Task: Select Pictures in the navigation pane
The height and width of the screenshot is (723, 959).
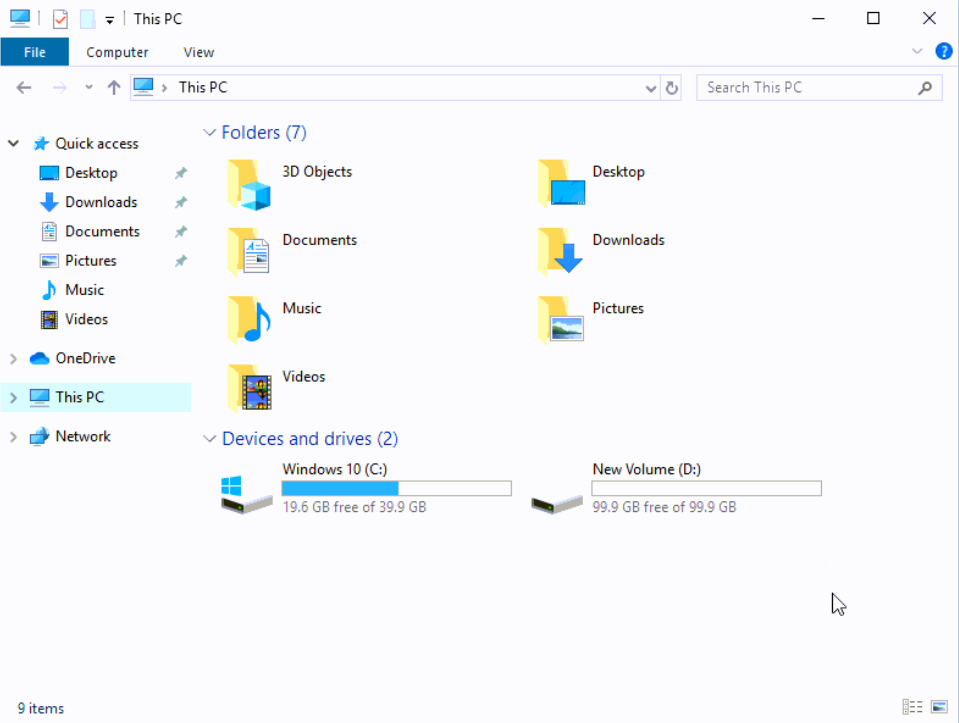Action: click(91, 261)
